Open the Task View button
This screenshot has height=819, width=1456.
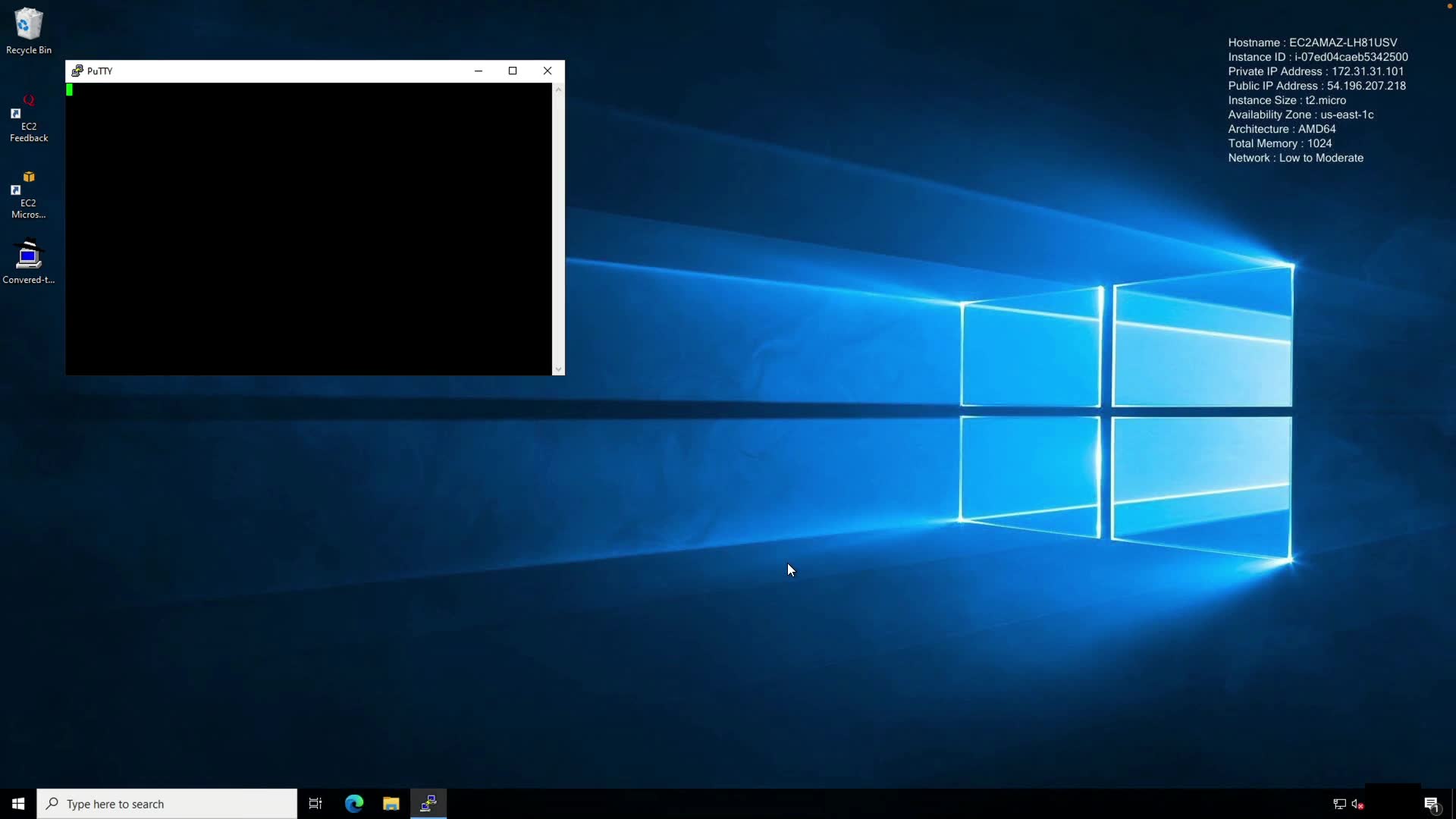[315, 804]
